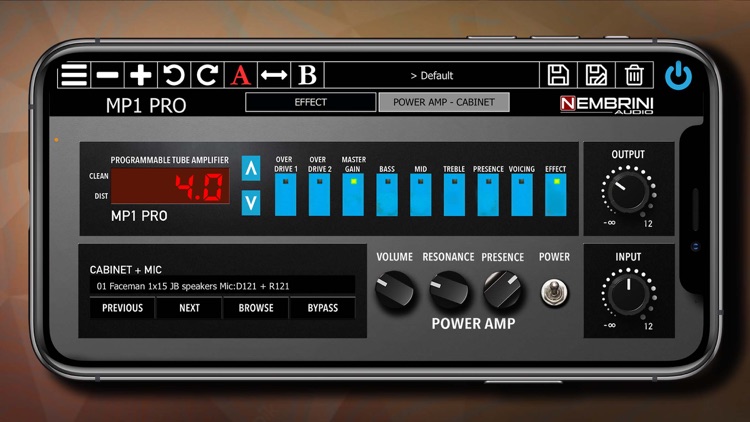750x422 pixels.
Task: Click the minus zoom-out icon
Action: [x=108, y=75]
